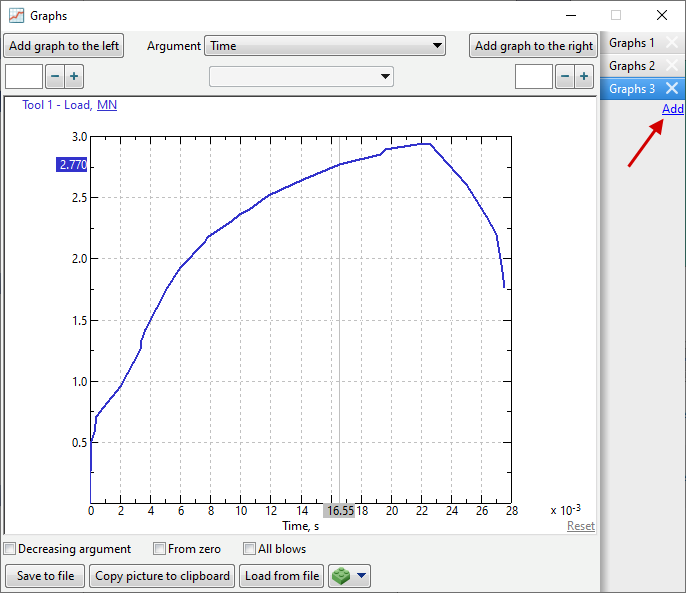Click the left minus stepper button

(55, 77)
